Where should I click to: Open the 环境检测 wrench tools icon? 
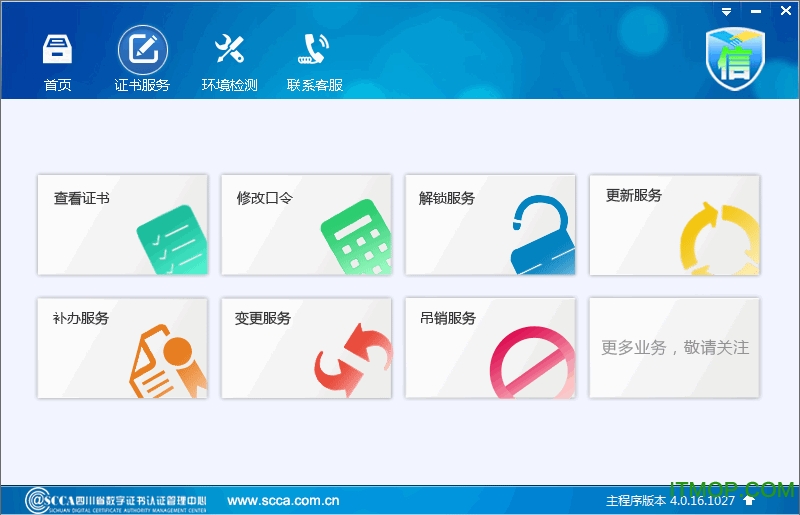(229, 60)
